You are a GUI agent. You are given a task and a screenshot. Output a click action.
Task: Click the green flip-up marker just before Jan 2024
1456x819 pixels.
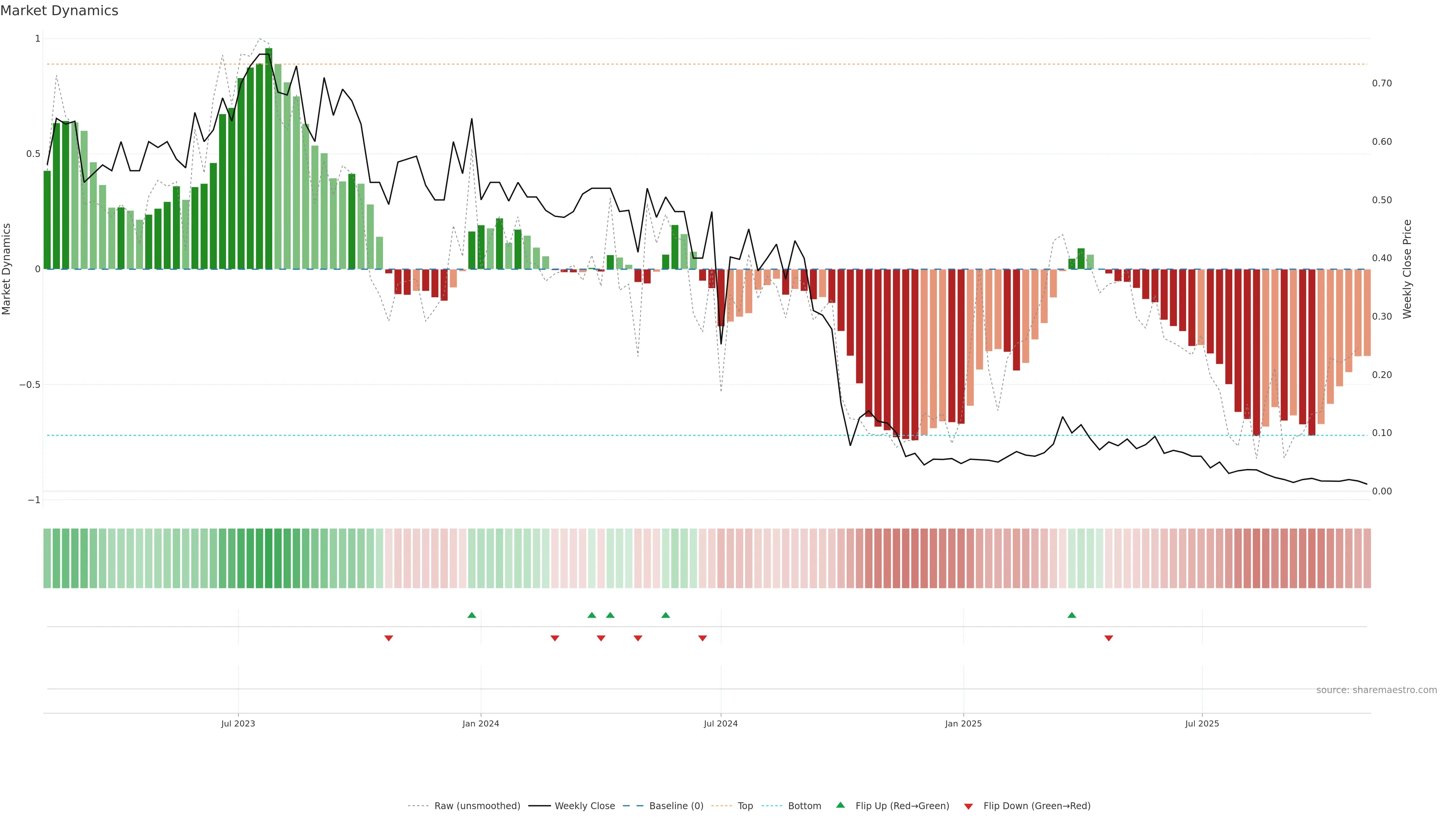click(x=472, y=615)
